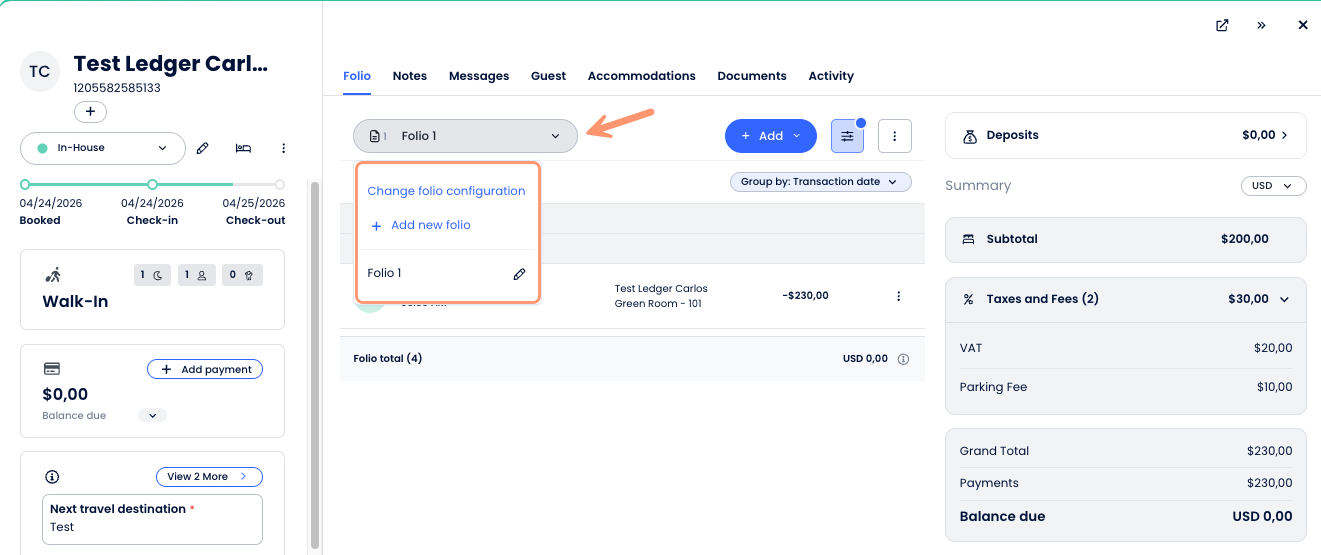Open transaction row three-dot menu
The width and height of the screenshot is (1321, 555).
[898, 296]
